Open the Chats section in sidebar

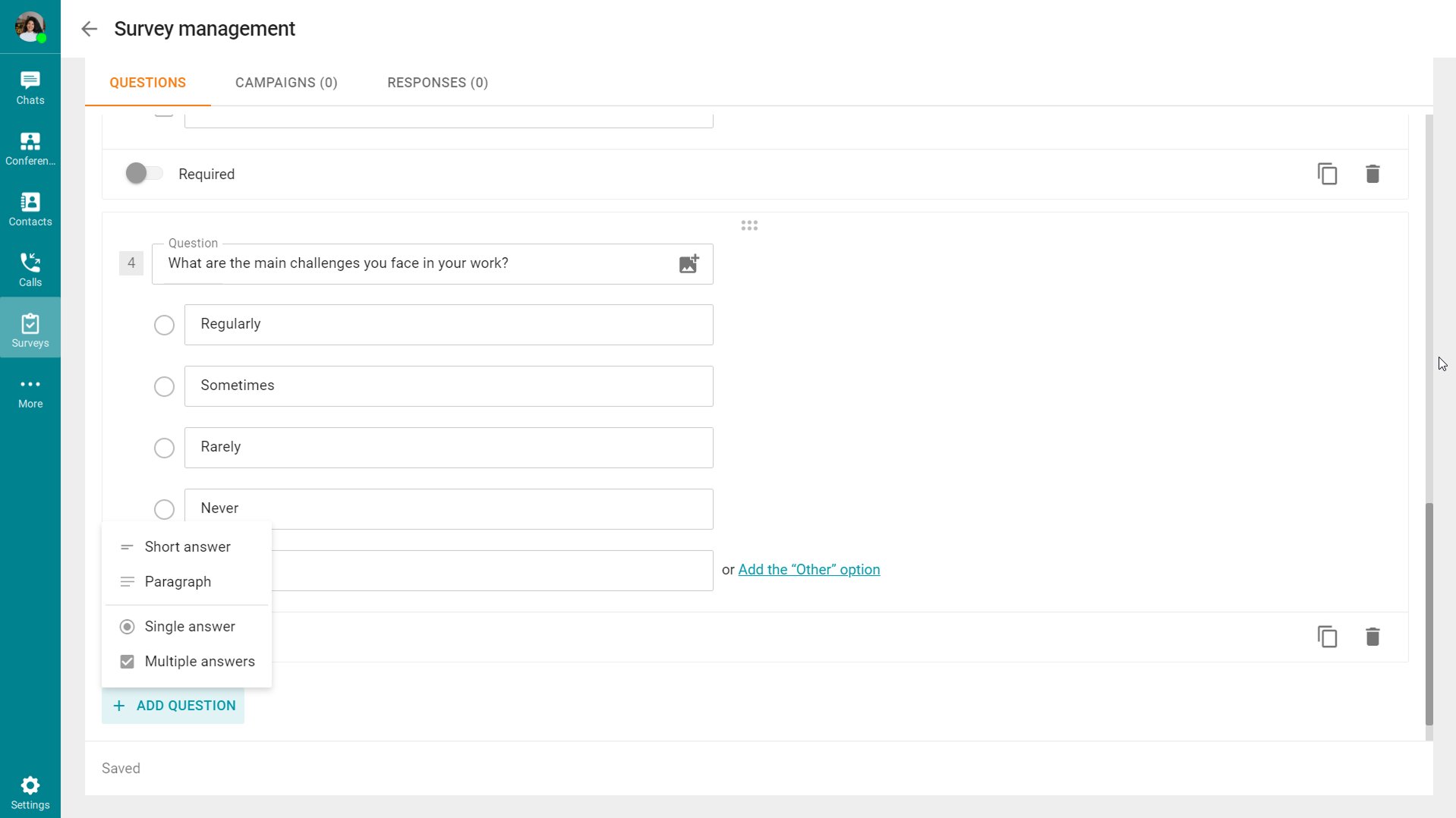coord(30,87)
